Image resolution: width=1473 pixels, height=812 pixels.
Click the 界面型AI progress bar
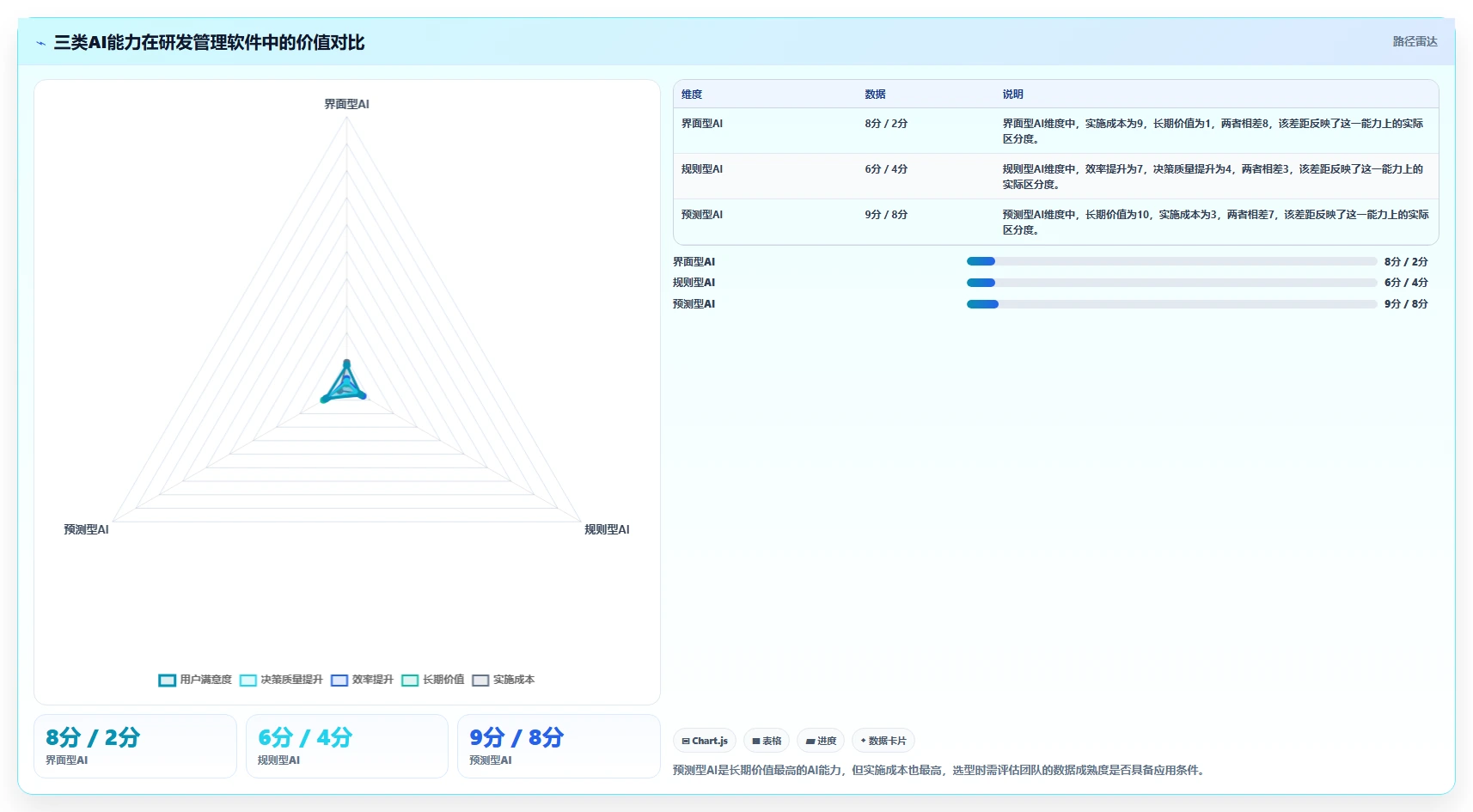coord(1171,261)
